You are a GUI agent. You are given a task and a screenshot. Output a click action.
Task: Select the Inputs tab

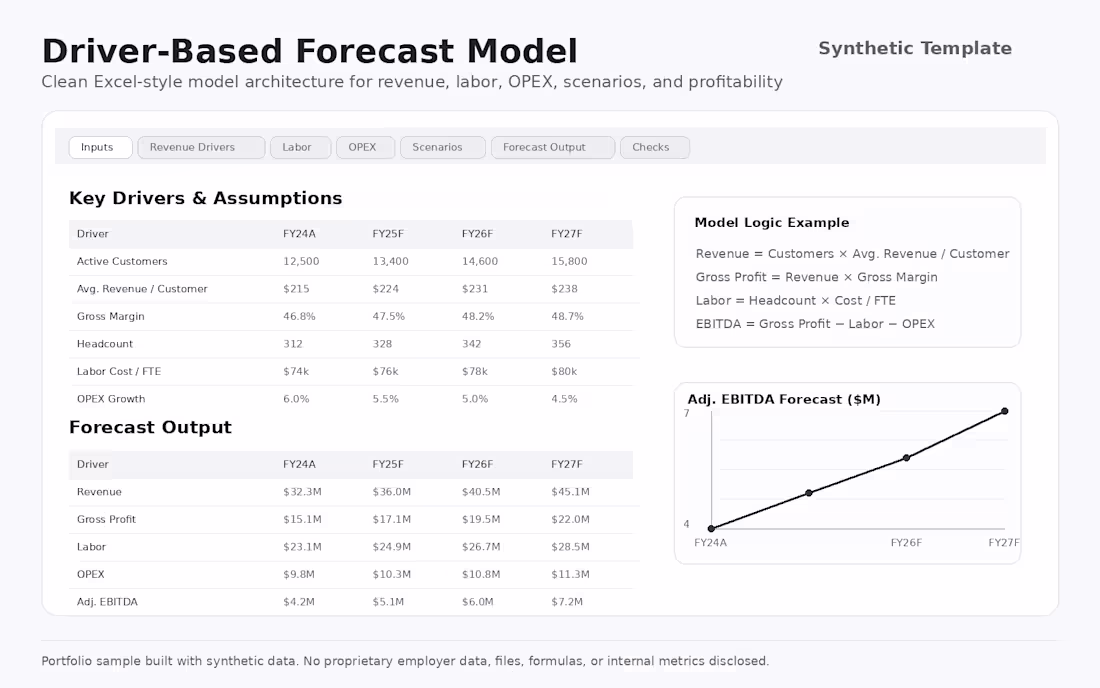100,147
